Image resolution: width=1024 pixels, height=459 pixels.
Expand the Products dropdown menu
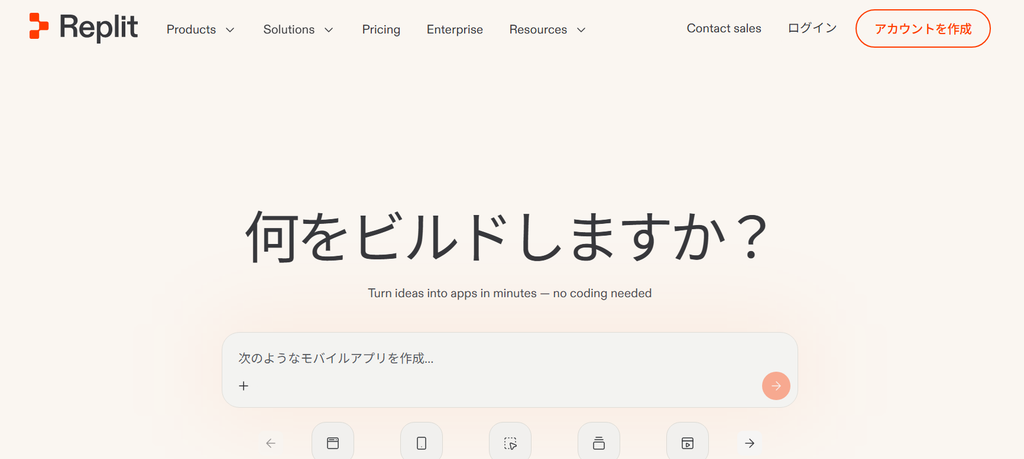200,29
